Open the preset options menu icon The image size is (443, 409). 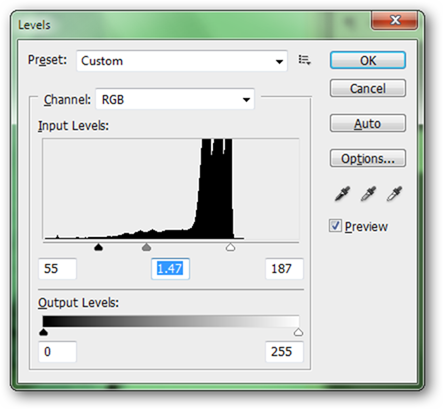click(x=304, y=60)
